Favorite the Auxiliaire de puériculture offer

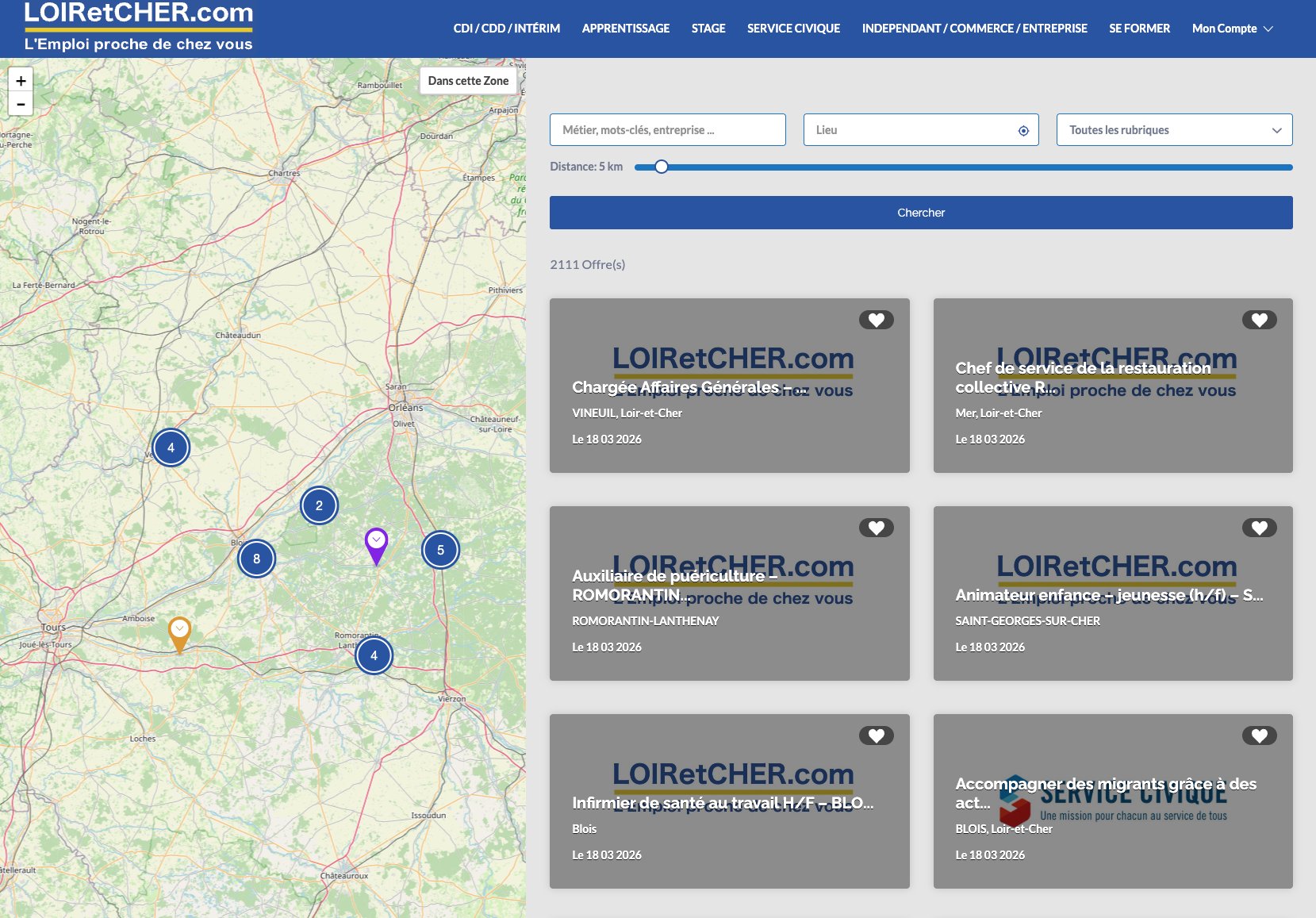point(877,527)
